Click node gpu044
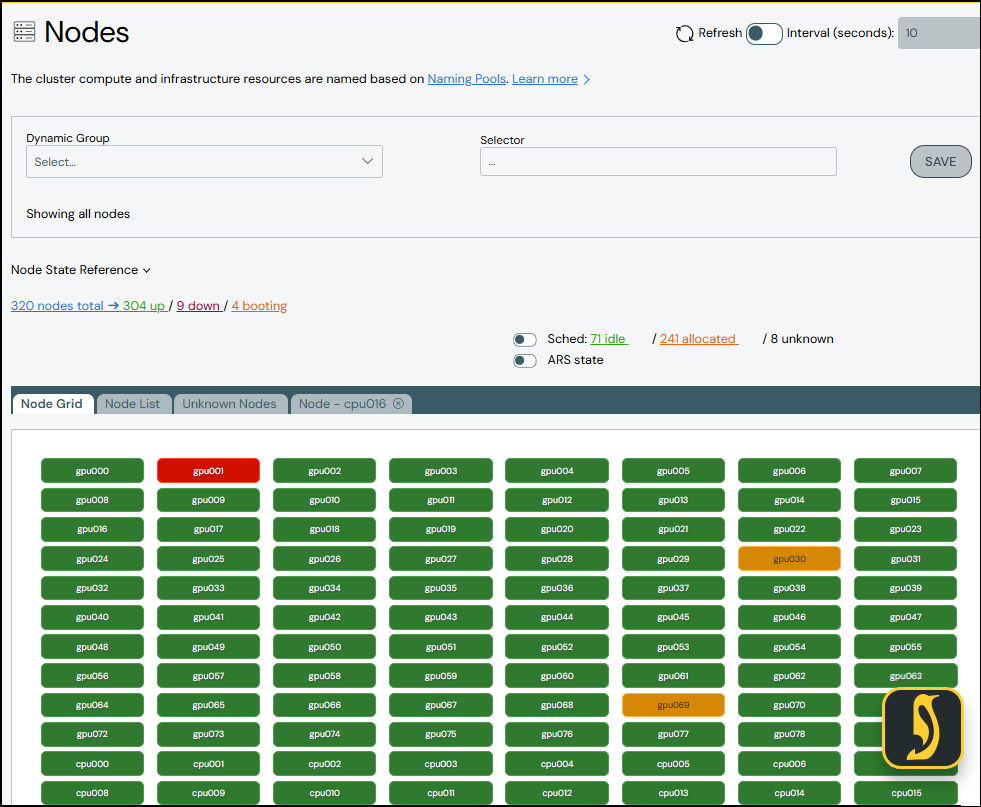The height and width of the screenshot is (807, 981). point(557,617)
